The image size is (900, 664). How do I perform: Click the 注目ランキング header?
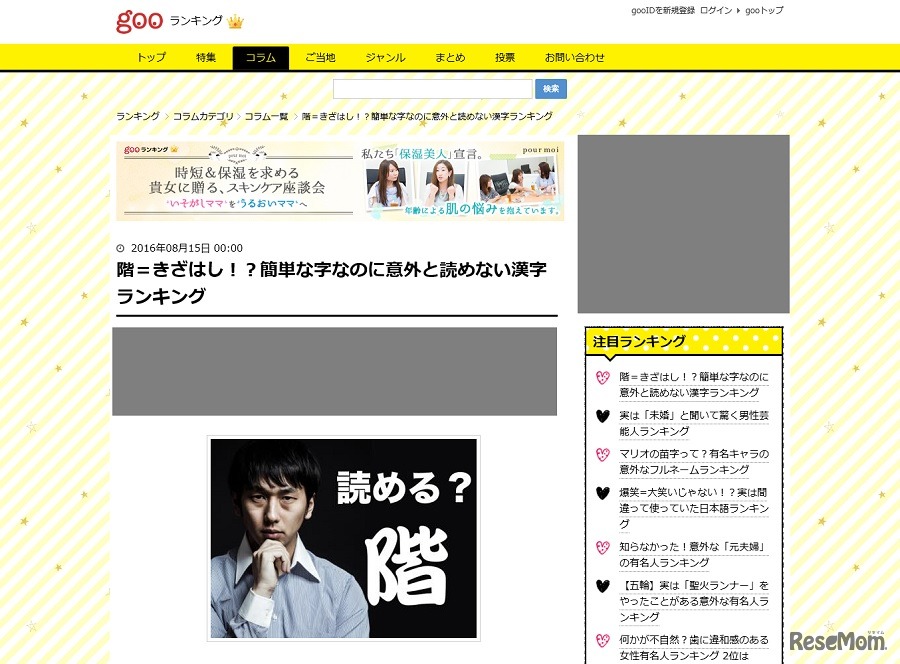683,342
